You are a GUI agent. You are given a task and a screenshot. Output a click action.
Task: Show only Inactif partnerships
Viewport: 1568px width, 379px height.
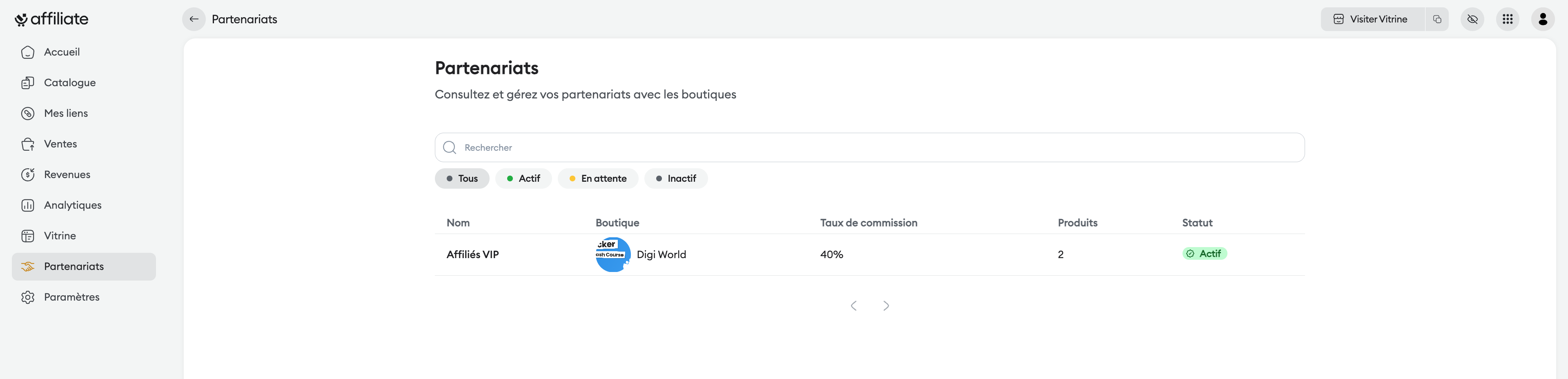[676, 179]
